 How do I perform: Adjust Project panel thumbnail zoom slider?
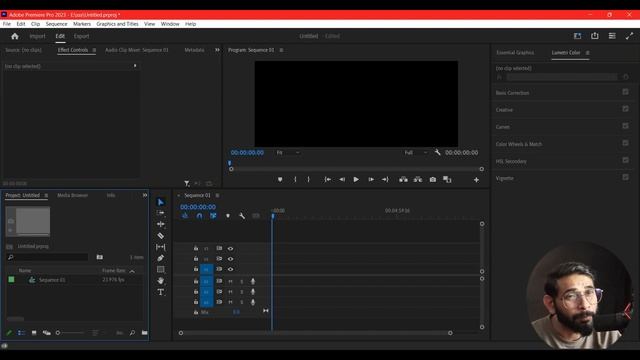(70, 333)
